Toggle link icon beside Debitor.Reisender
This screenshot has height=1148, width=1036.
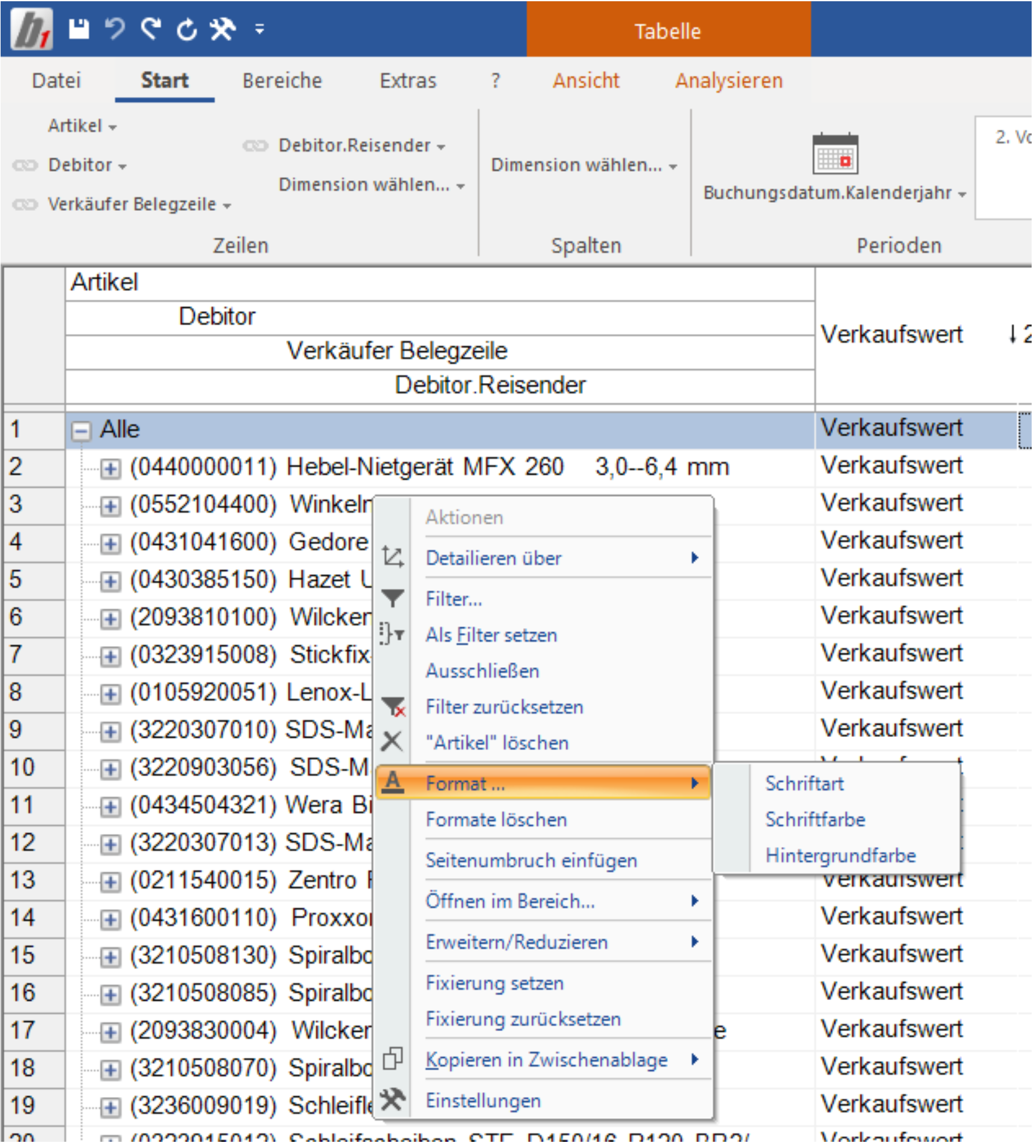click(x=256, y=146)
